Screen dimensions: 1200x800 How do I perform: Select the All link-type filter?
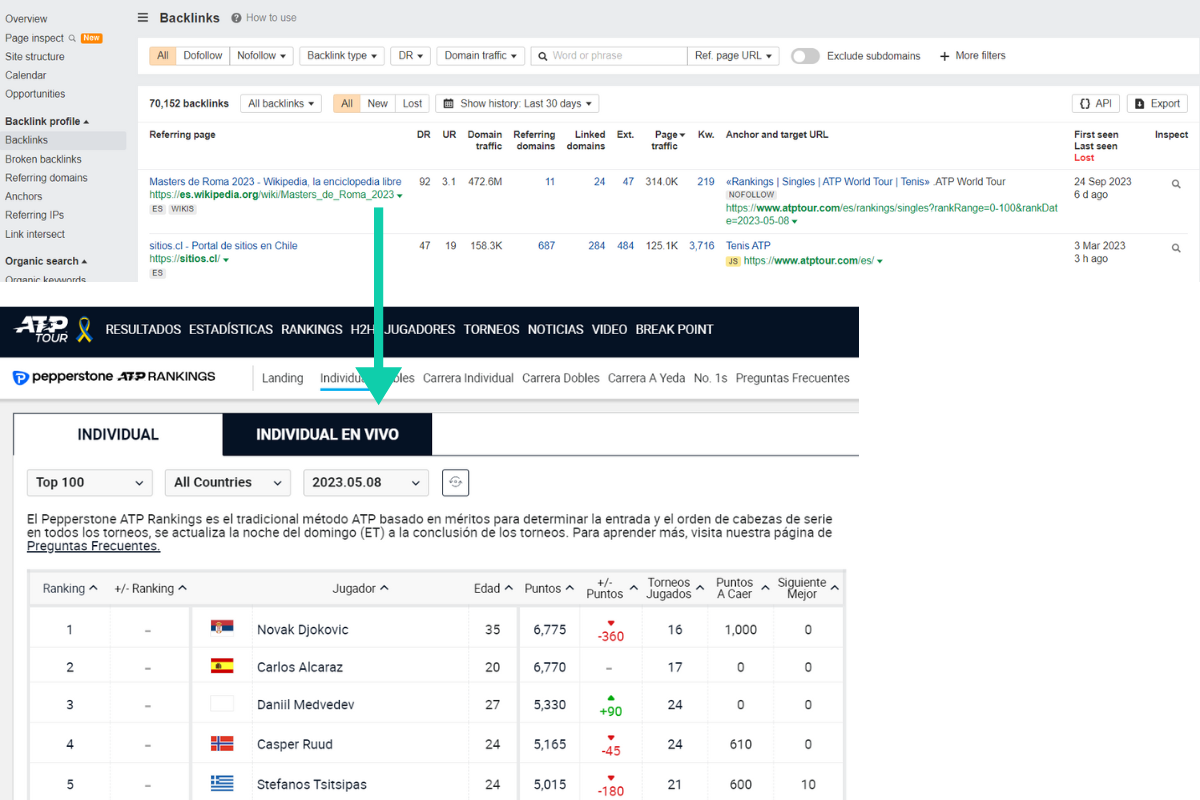click(x=162, y=56)
